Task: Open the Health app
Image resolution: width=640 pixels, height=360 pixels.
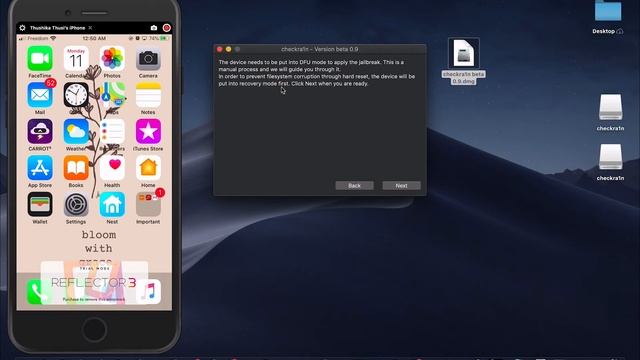Action: coord(112,168)
